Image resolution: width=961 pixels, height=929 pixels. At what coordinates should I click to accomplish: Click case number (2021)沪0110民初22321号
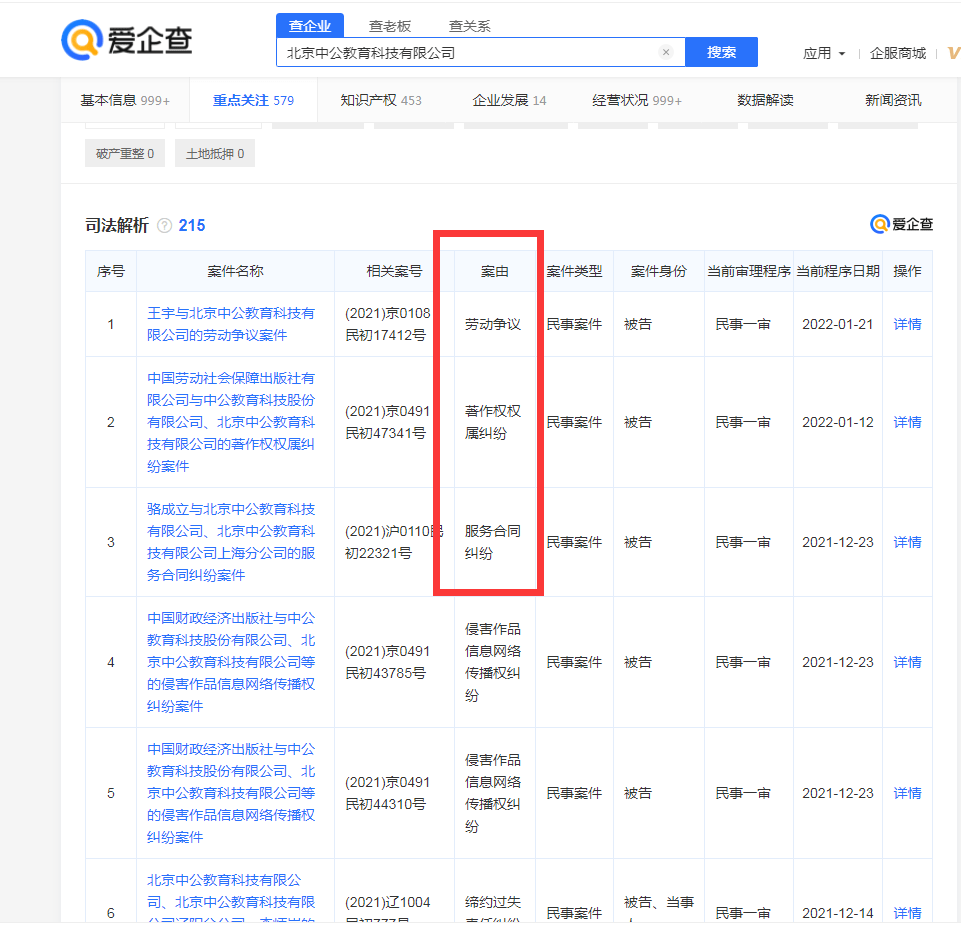click(394, 542)
